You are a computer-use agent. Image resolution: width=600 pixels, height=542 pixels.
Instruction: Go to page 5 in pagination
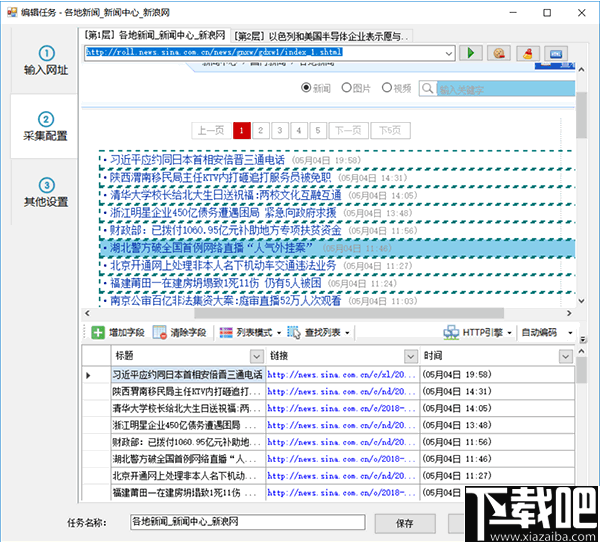[318, 131]
